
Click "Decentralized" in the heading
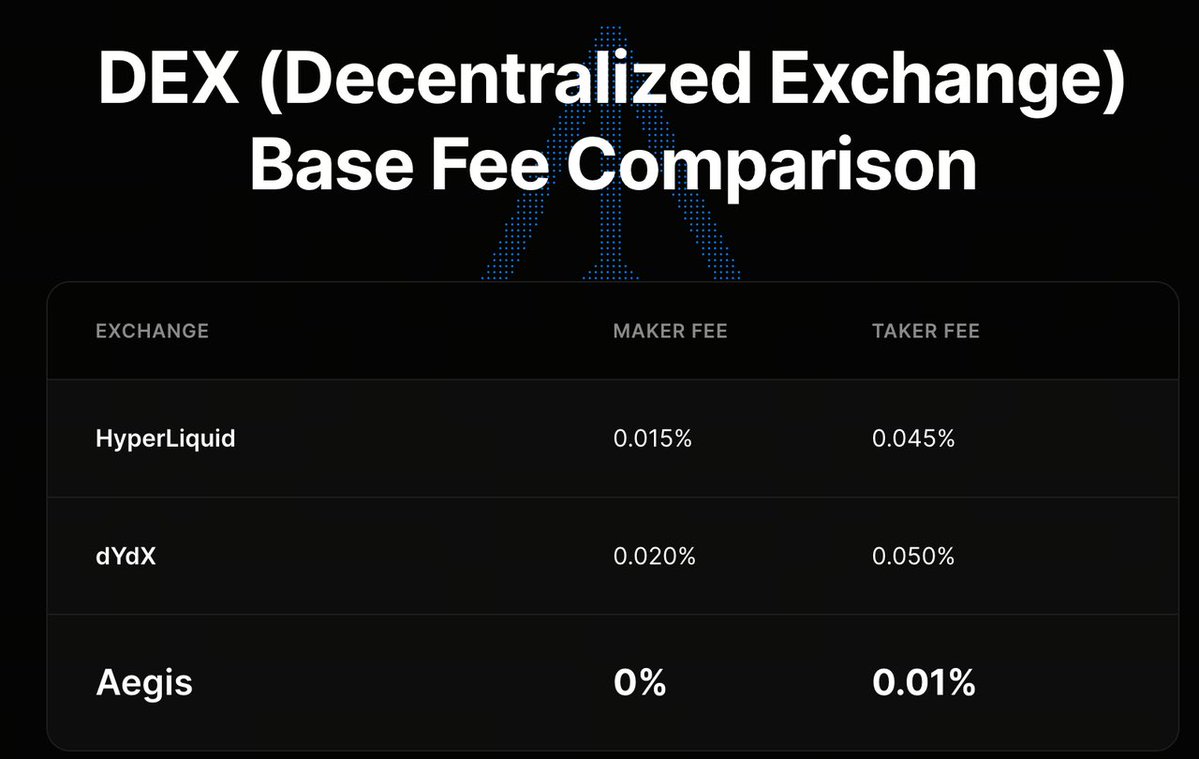tap(504, 80)
